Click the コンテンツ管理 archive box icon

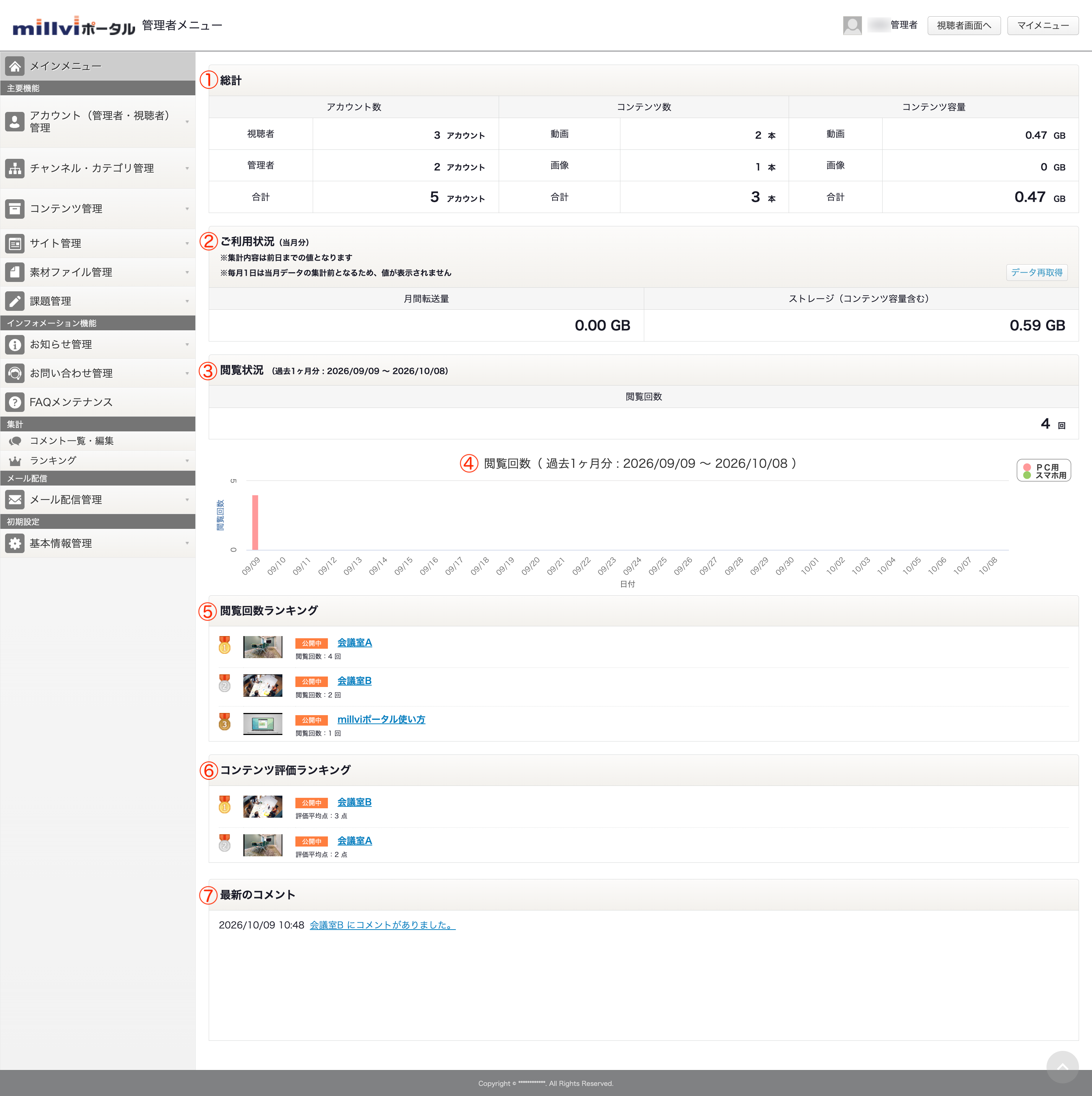tap(15, 209)
